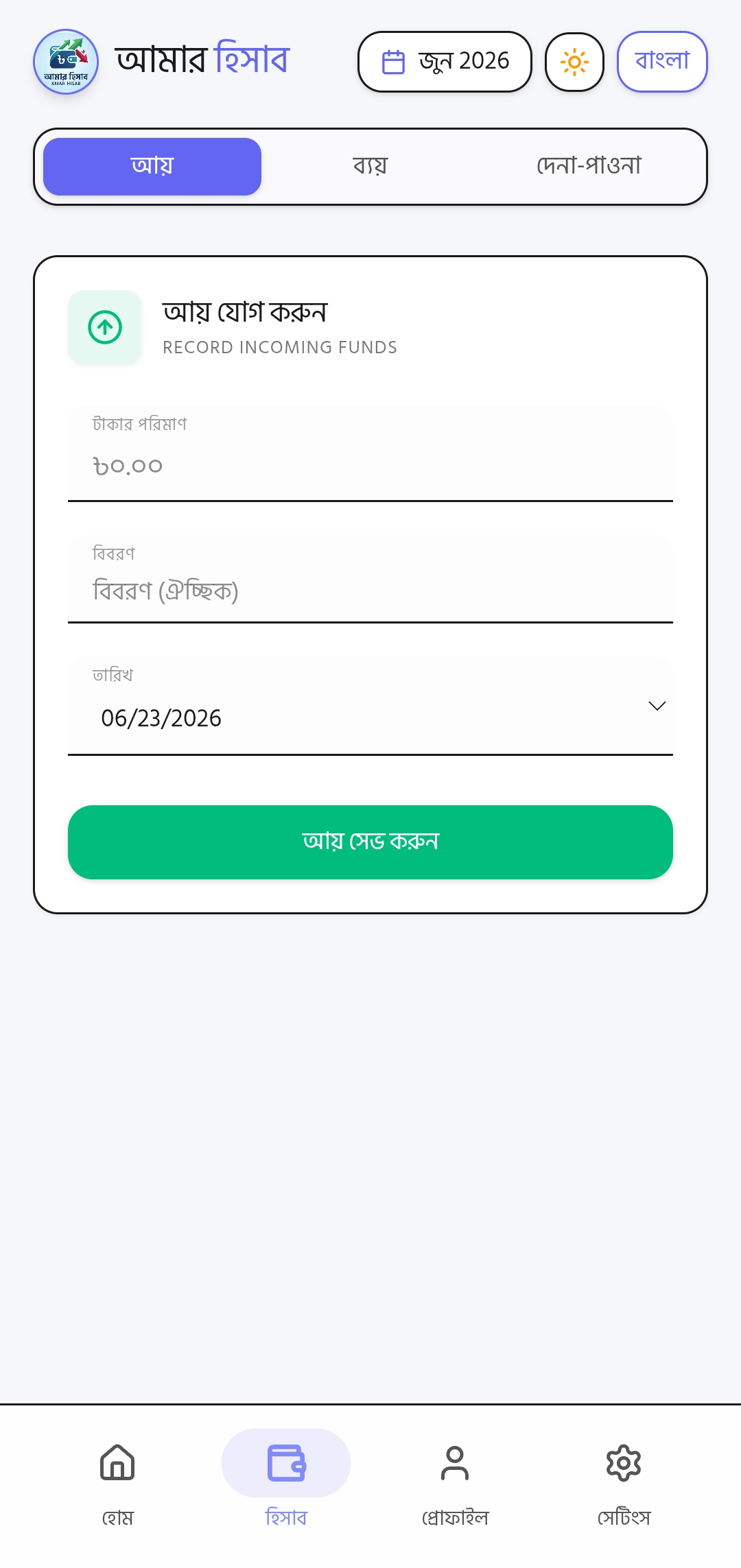741x1568 pixels.
Task: Click the Amar Hisab app logo
Action: [66, 62]
